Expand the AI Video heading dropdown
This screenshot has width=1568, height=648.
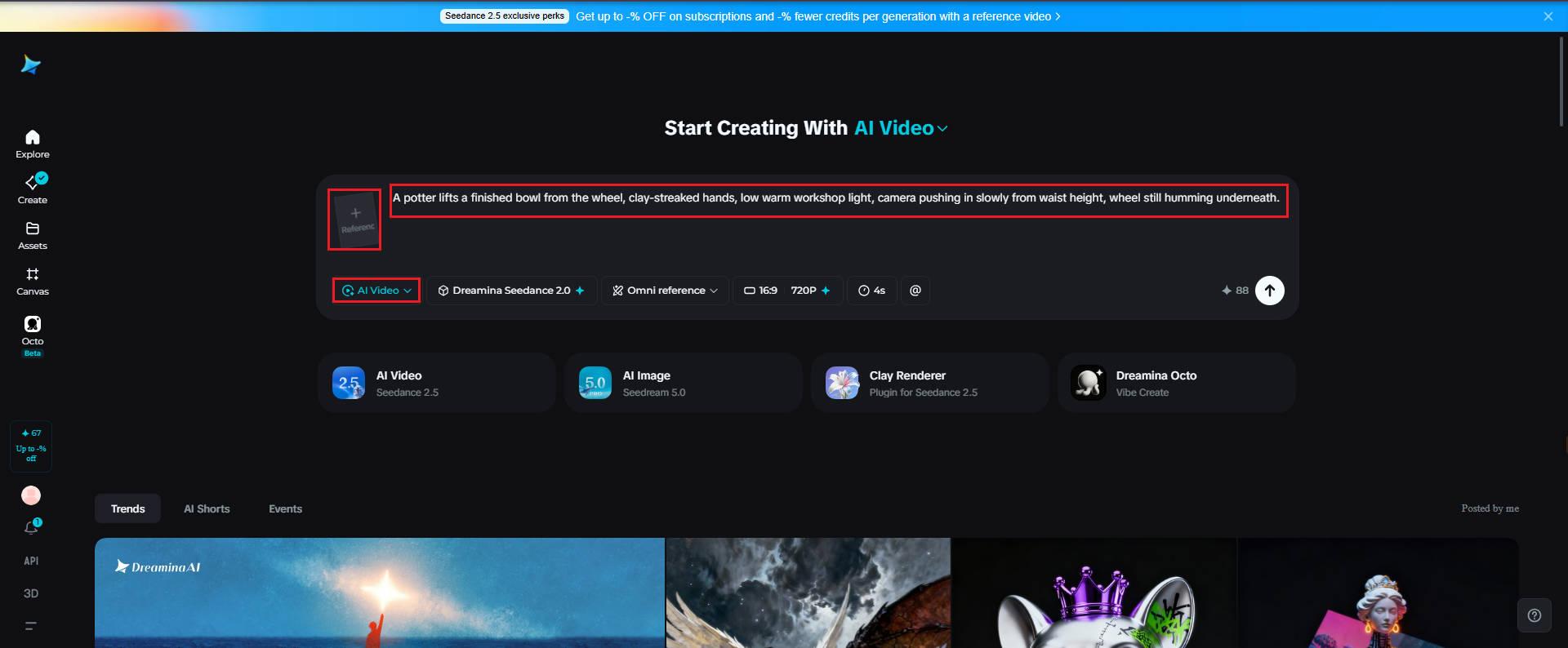(x=902, y=128)
